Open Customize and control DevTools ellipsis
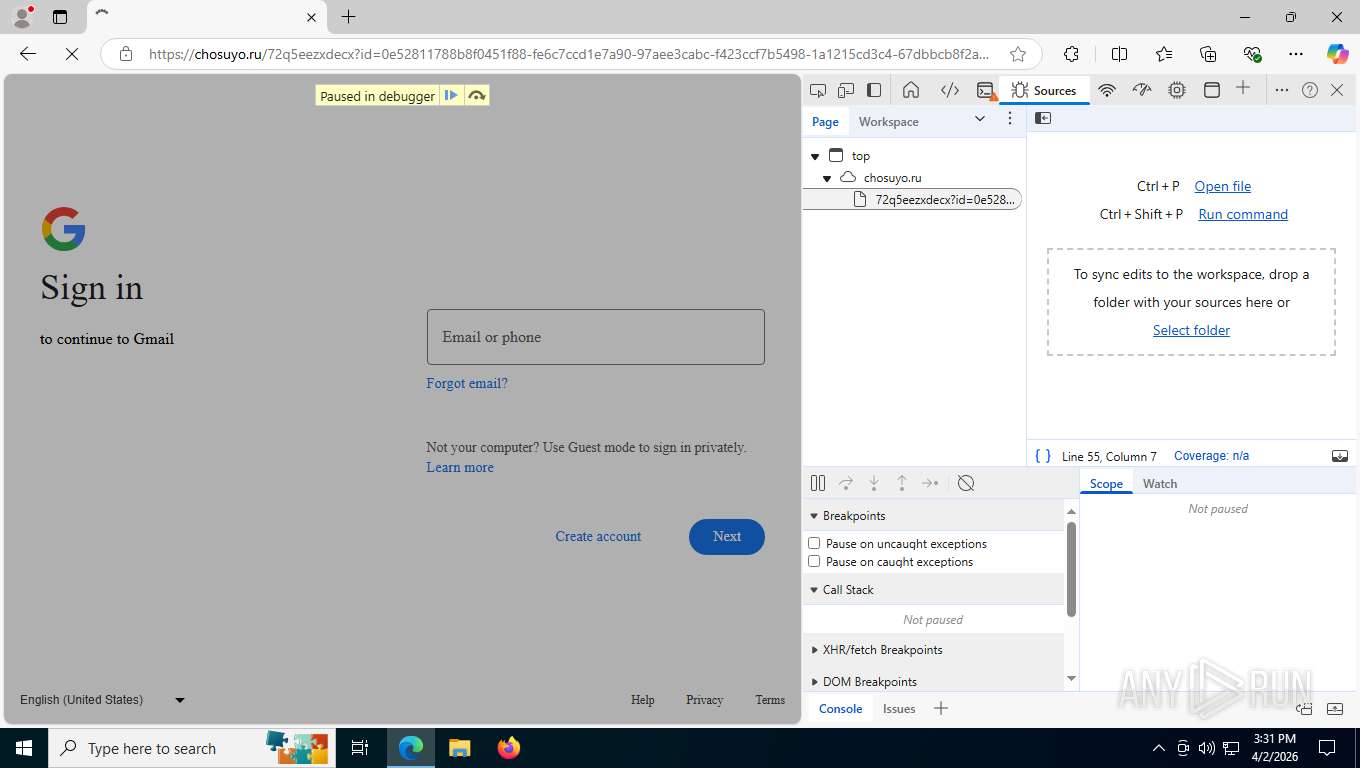 tap(1282, 90)
